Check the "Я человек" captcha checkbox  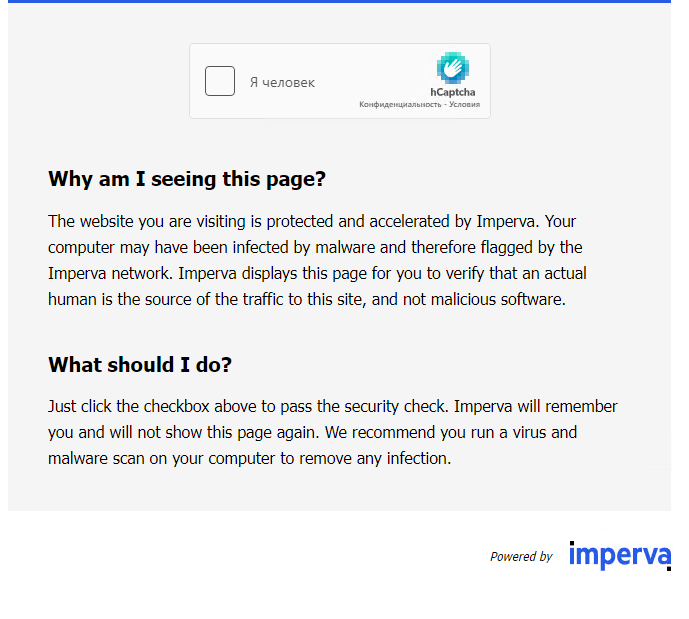click(220, 81)
